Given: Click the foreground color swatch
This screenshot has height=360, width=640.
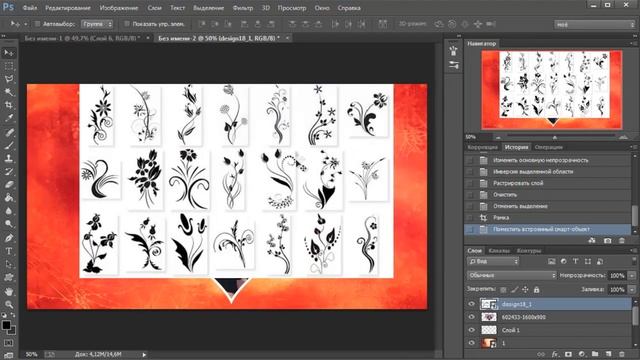Looking at the screenshot, I should [x=6, y=325].
